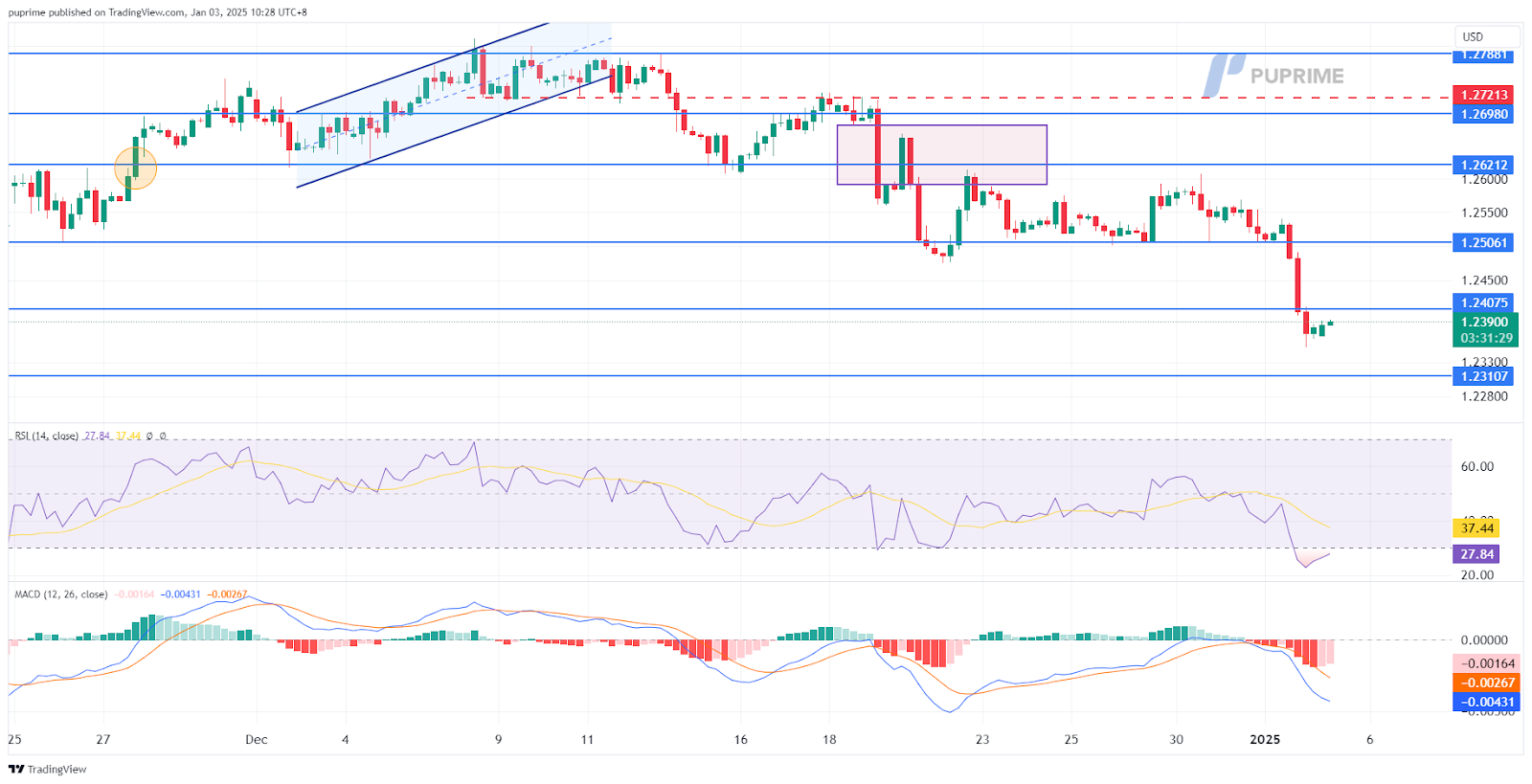
Task: Click the 4 date on time axis
Action: [346, 739]
